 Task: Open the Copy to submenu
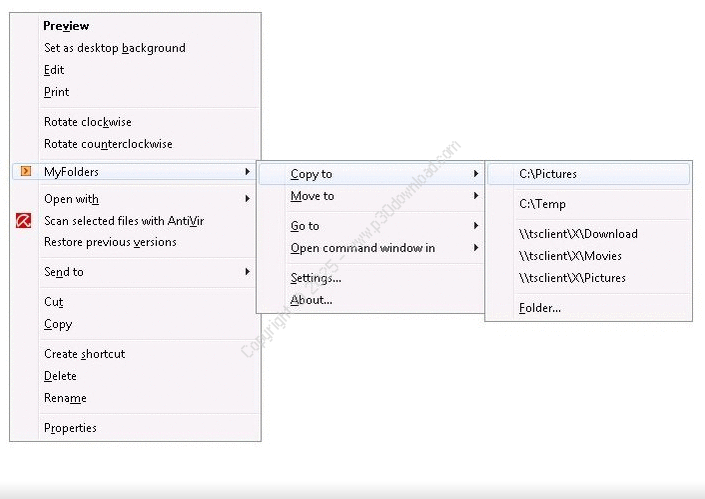[x=311, y=174]
